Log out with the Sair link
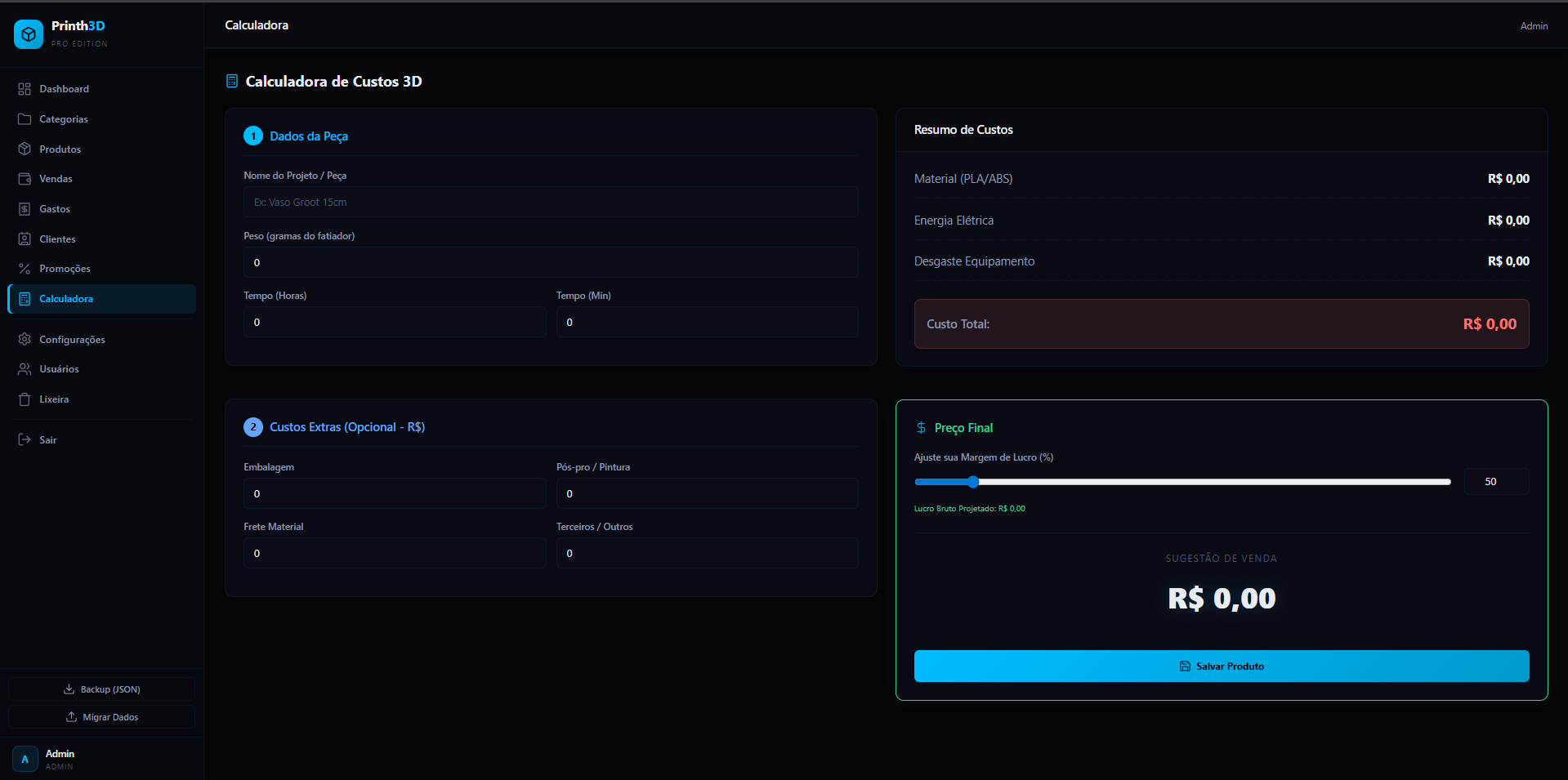 102,440
